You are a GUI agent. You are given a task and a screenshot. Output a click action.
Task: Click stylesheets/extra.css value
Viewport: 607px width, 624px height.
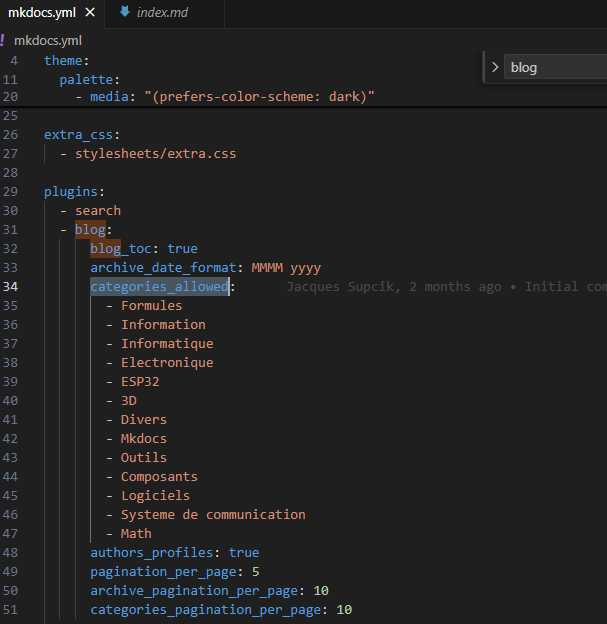pos(156,154)
